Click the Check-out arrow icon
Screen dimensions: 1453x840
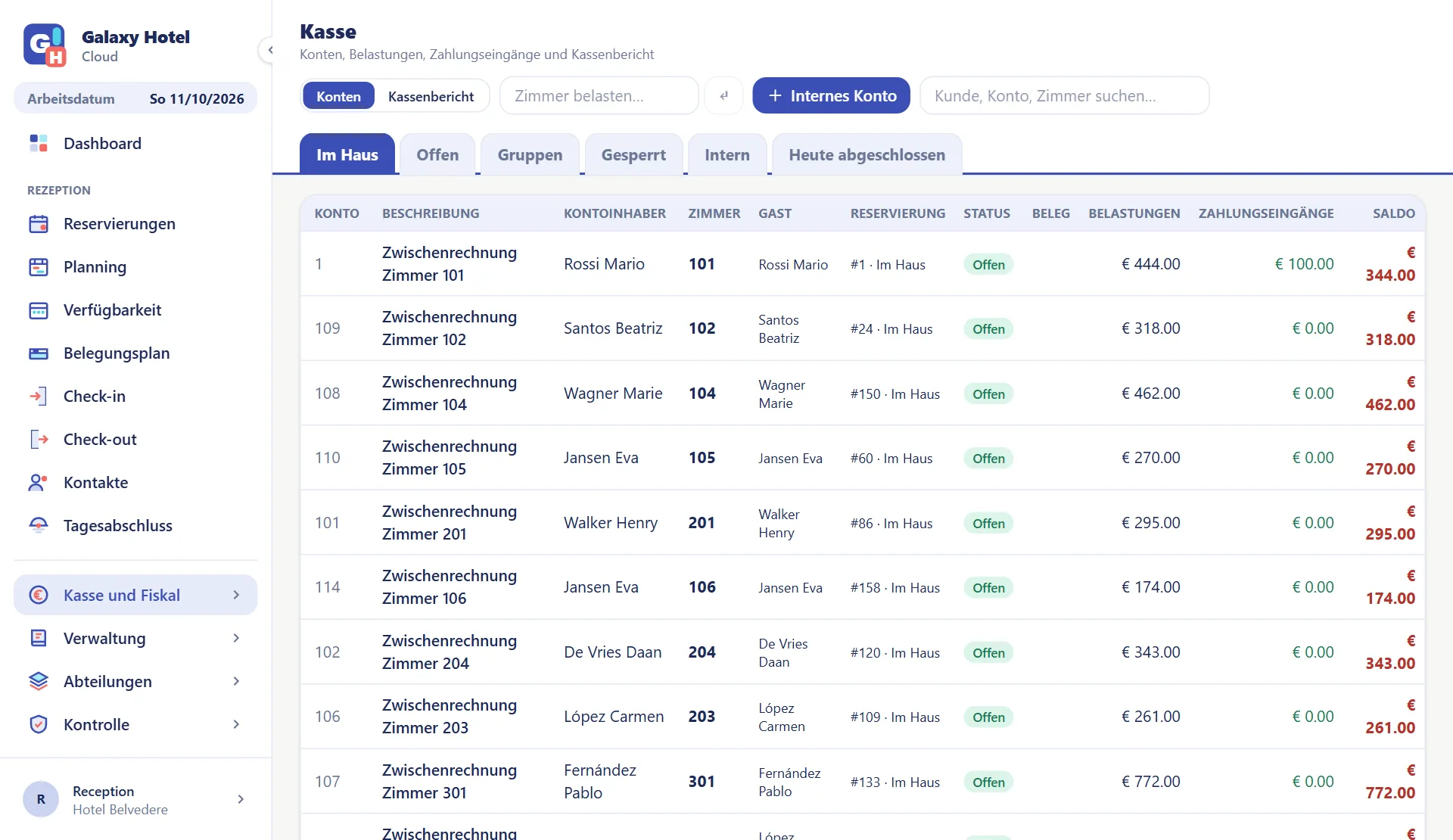39,440
